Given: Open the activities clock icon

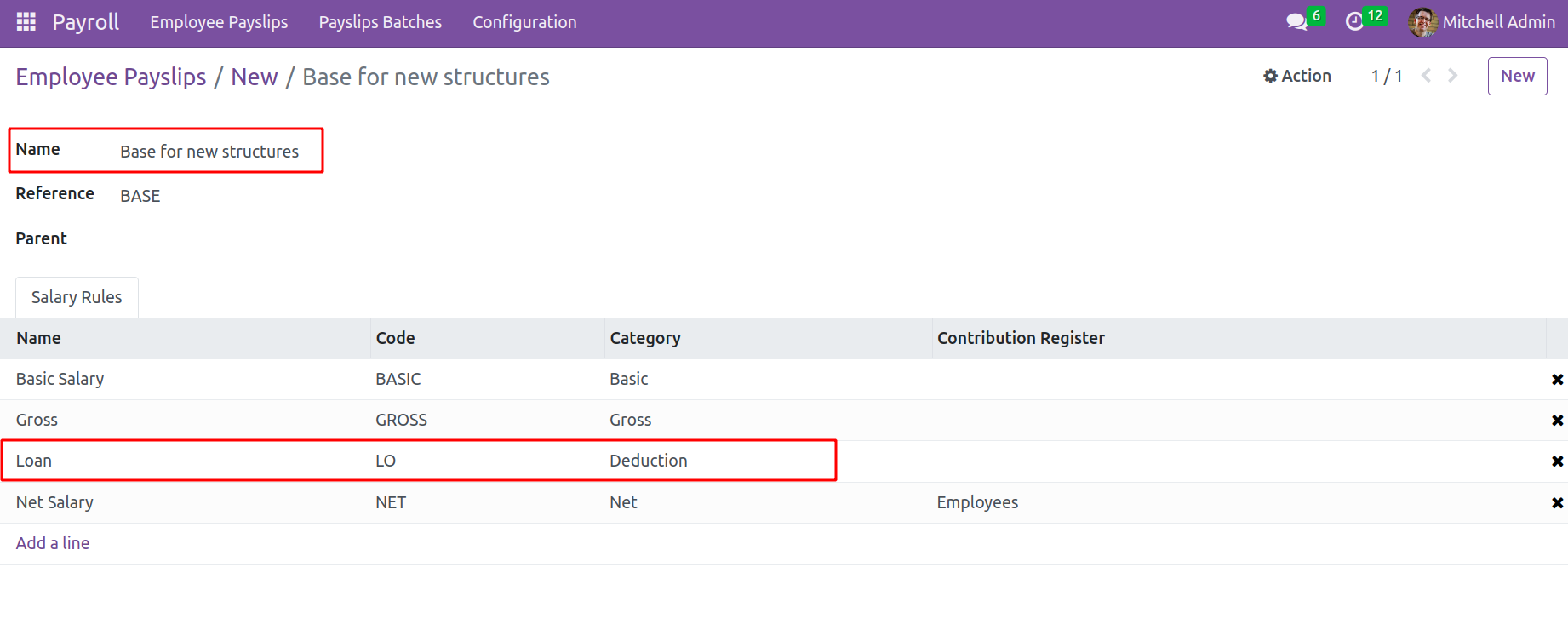Looking at the screenshot, I should tap(1354, 22).
